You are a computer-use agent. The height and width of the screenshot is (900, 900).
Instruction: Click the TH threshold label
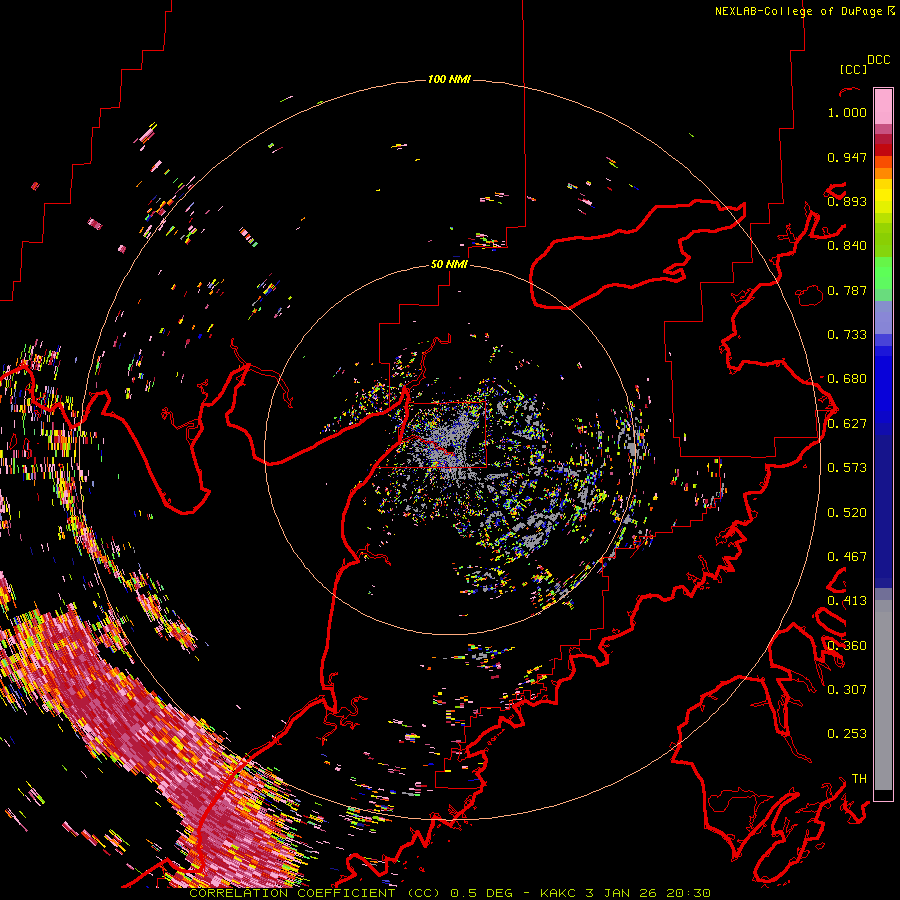pyautogui.click(x=859, y=779)
